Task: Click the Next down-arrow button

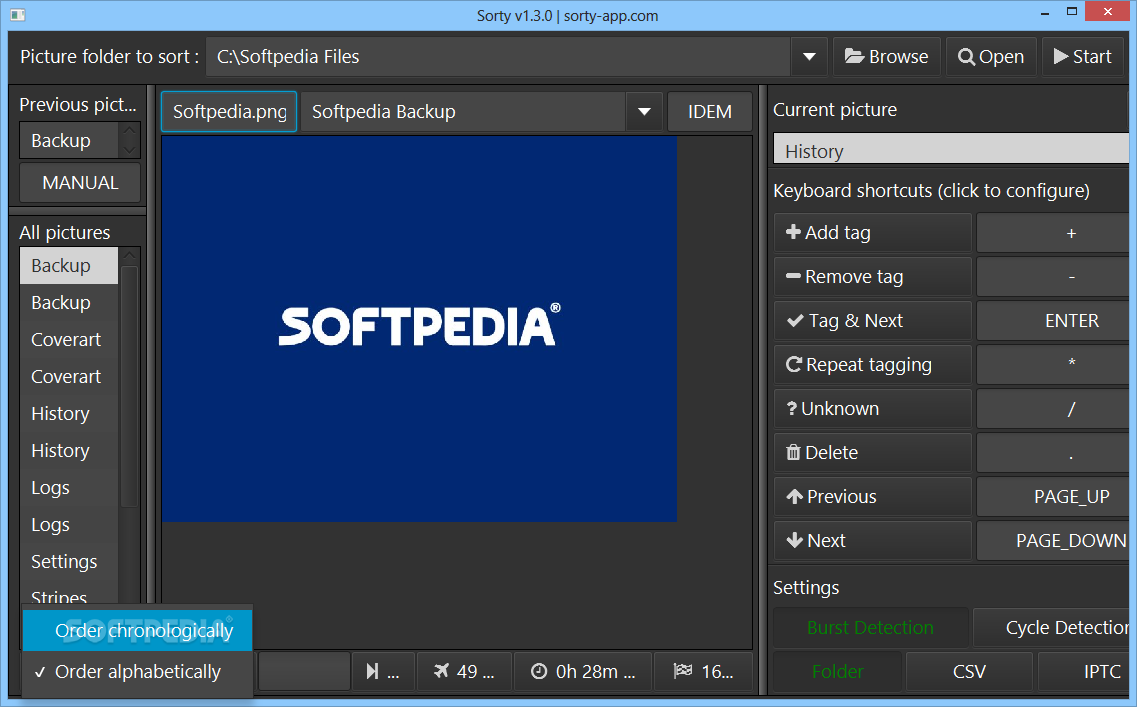Action: coord(872,541)
